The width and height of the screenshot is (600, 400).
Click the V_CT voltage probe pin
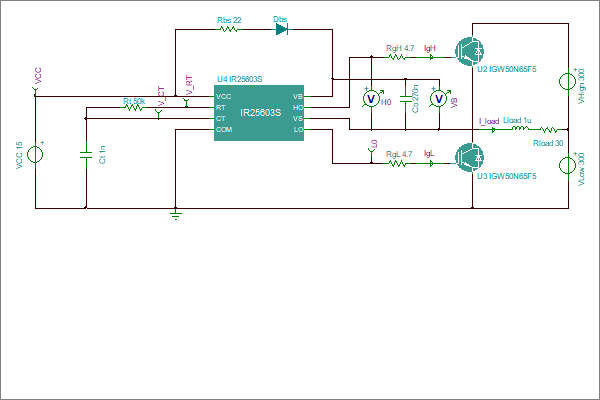click(x=158, y=114)
